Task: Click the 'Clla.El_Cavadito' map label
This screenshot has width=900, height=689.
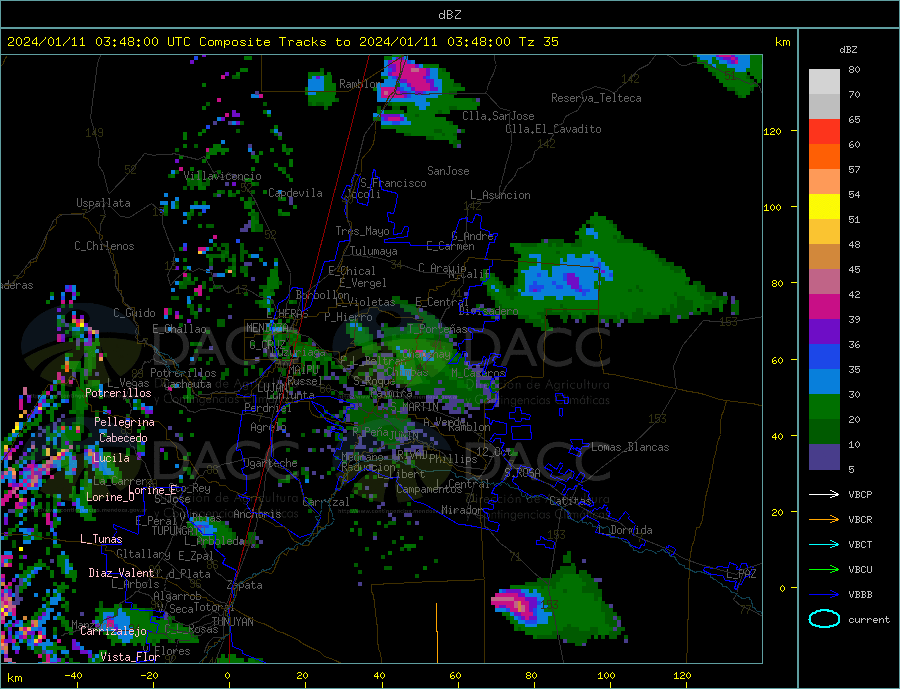Action: pos(553,129)
